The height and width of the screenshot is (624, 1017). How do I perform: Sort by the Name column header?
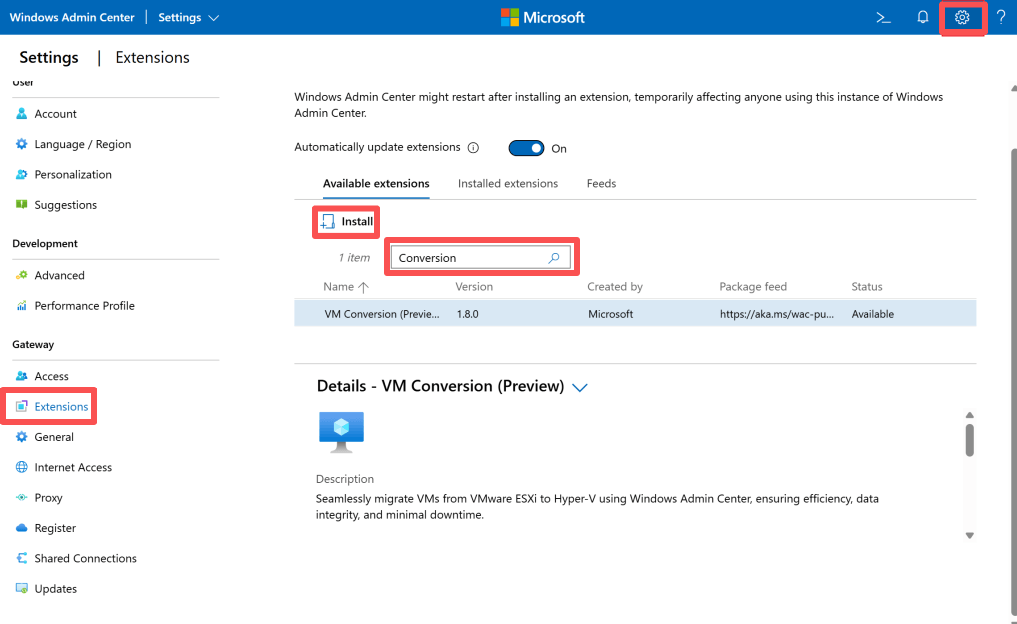click(346, 287)
